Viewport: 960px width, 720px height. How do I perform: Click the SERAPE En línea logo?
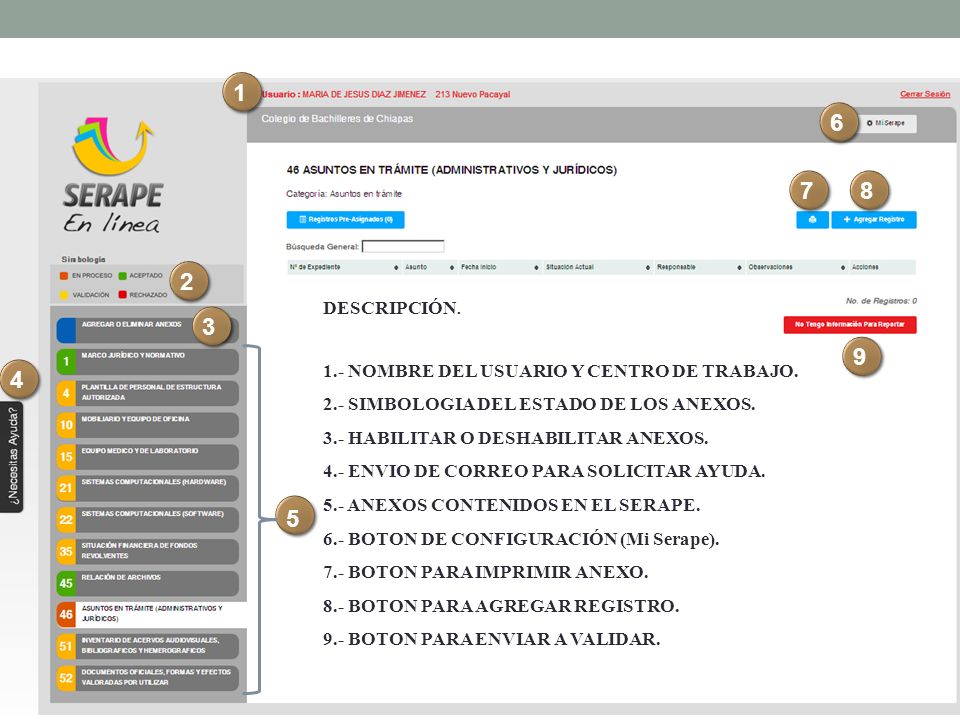pos(113,176)
